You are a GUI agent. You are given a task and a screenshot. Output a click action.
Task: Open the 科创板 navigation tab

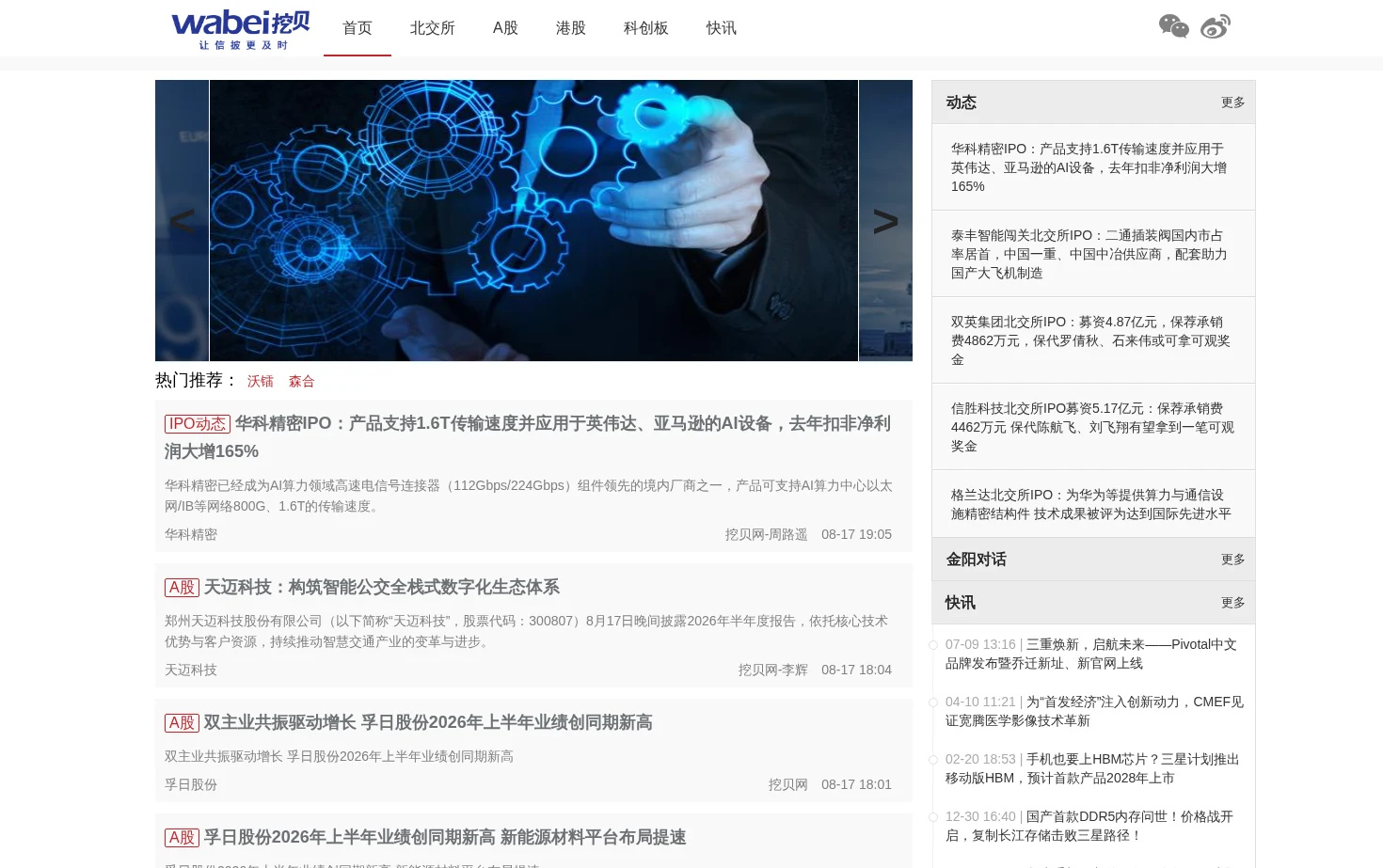pyautogui.click(x=646, y=28)
